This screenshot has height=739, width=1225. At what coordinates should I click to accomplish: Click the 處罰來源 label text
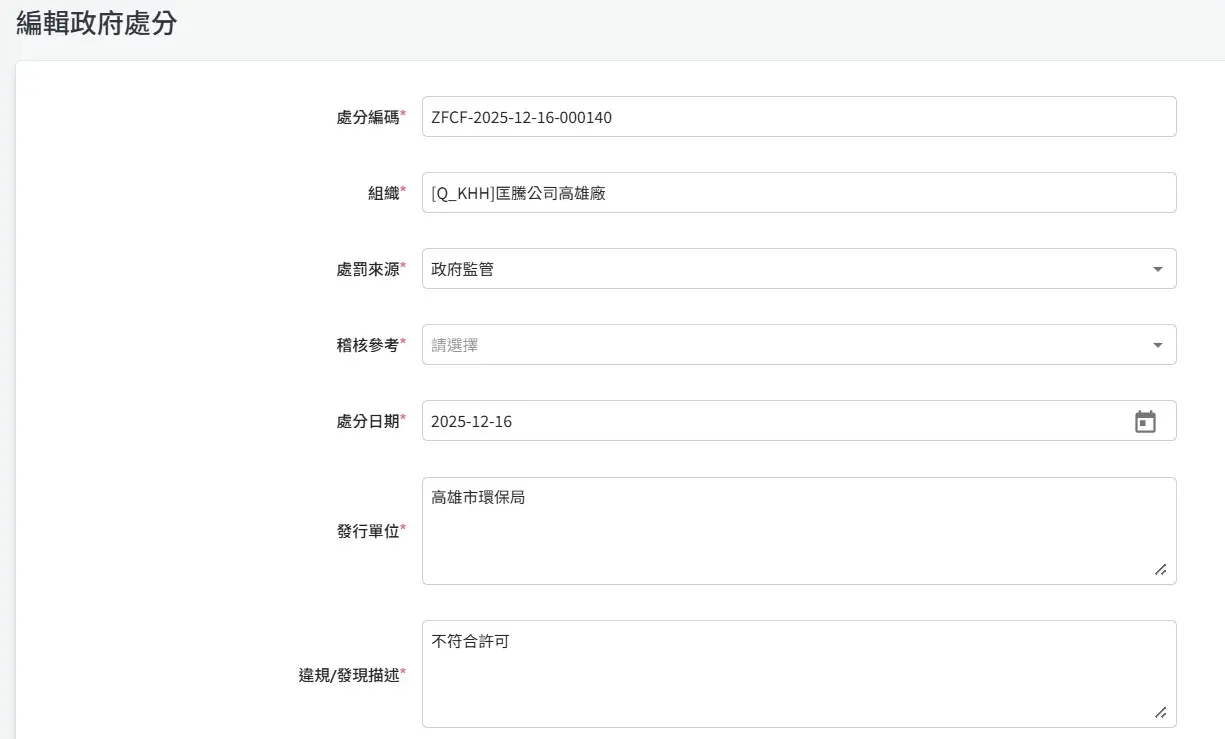pyautogui.click(x=367, y=269)
